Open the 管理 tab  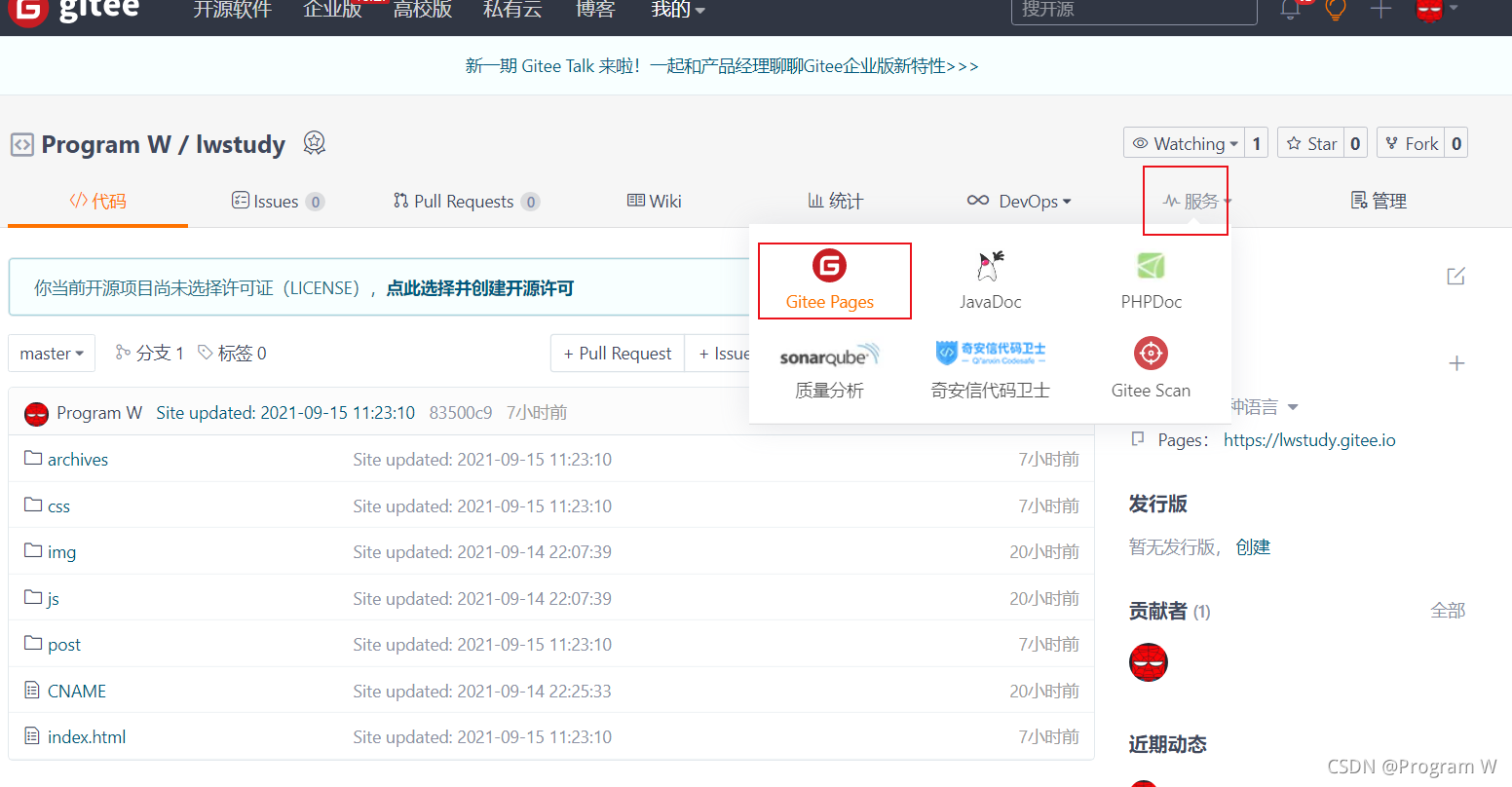[x=1379, y=201]
